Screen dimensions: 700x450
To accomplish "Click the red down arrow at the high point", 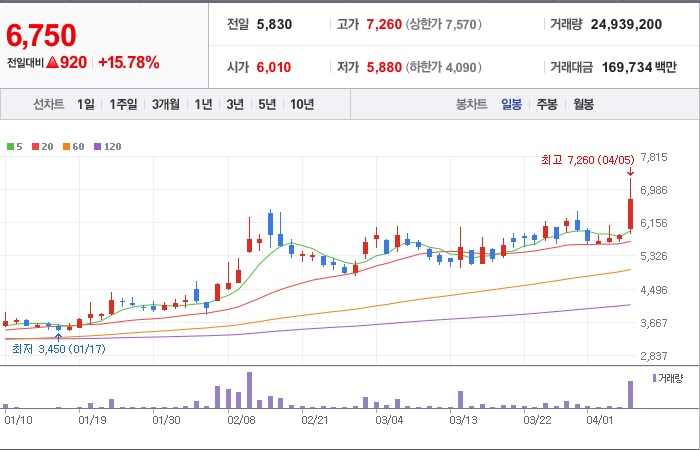I will click(x=630, y=171).
